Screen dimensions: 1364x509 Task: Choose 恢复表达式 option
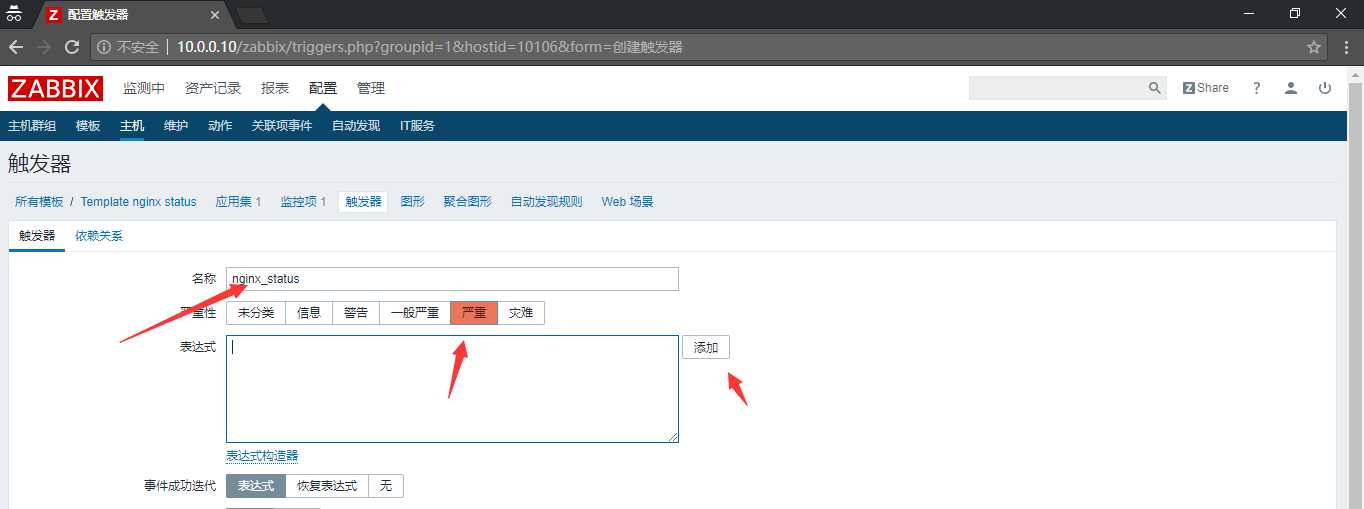pos(327,486)
